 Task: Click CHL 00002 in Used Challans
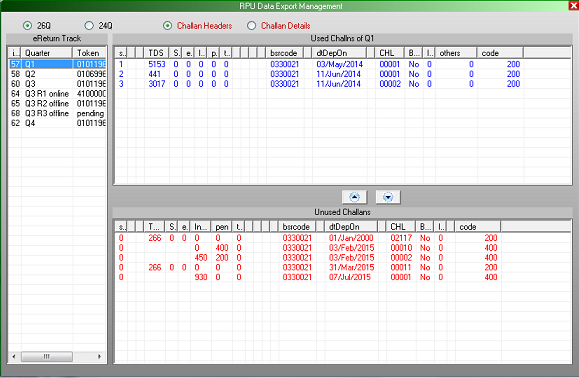[x=390, y=84]
